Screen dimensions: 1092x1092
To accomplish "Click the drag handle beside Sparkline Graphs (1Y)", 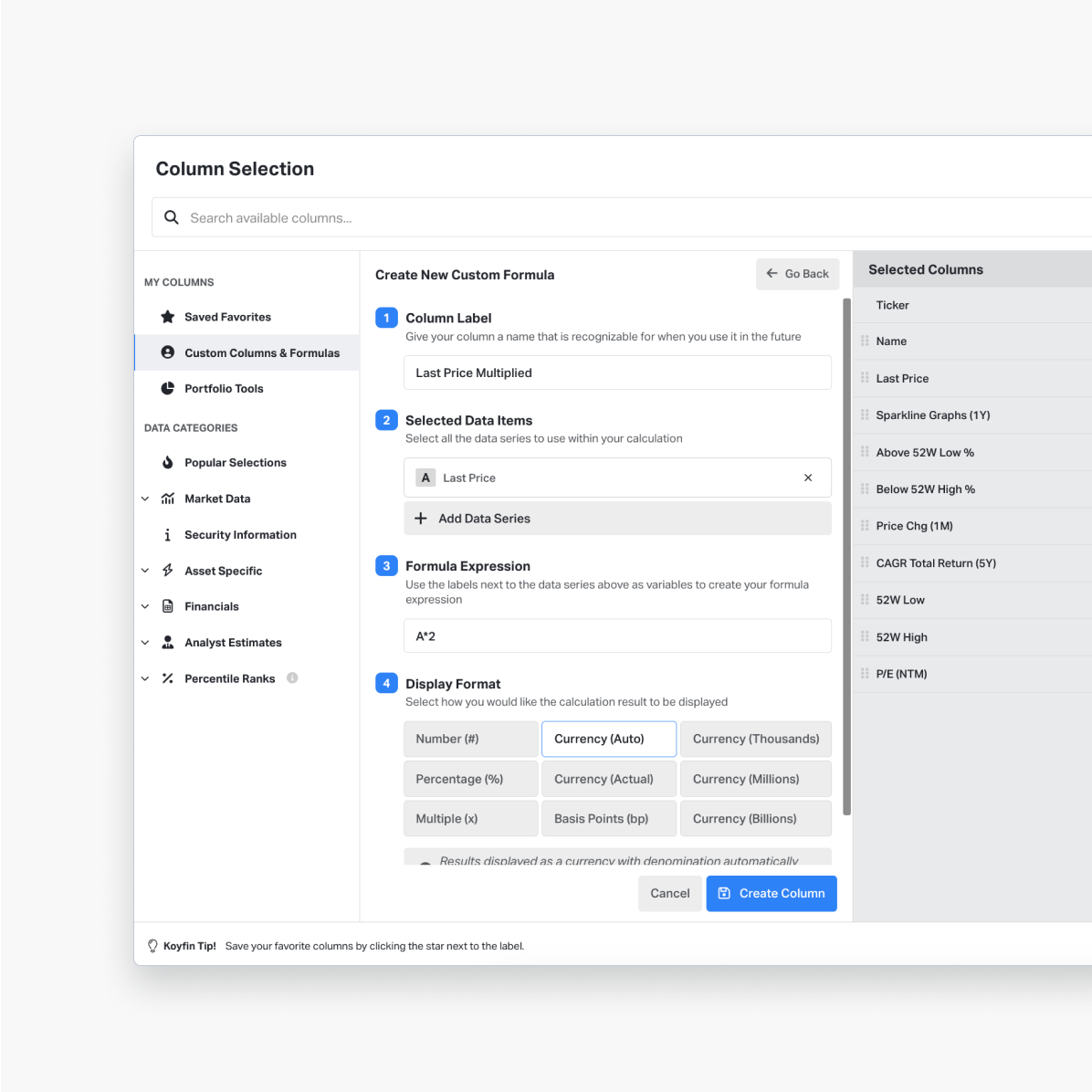I will (x=865, y=415).
